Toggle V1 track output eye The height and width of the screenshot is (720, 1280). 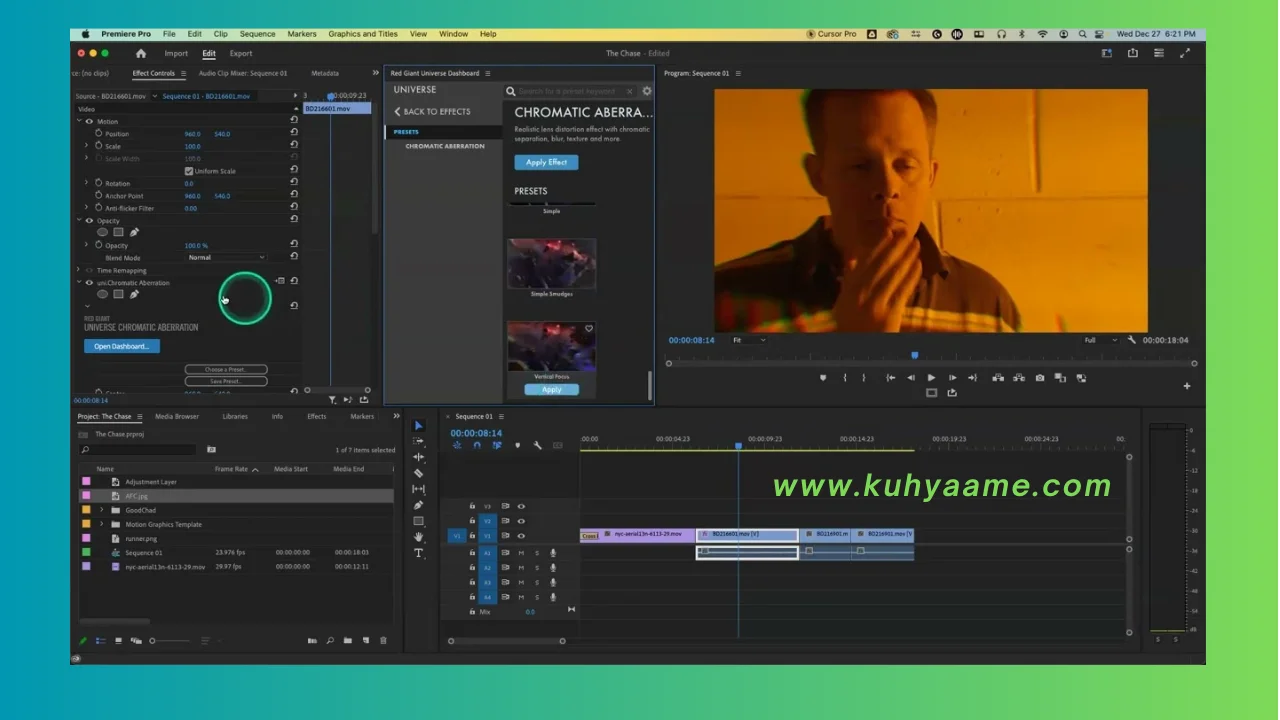[521, 536]
